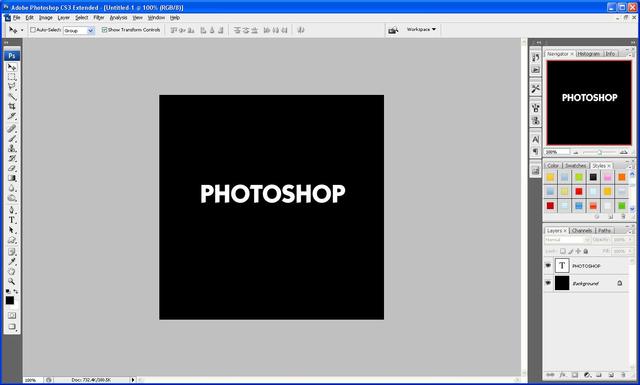The height and width of the screenshot is (385, 640).
Task: Toggle lock position in Layers panel
Action: click(x=578, y=251)
